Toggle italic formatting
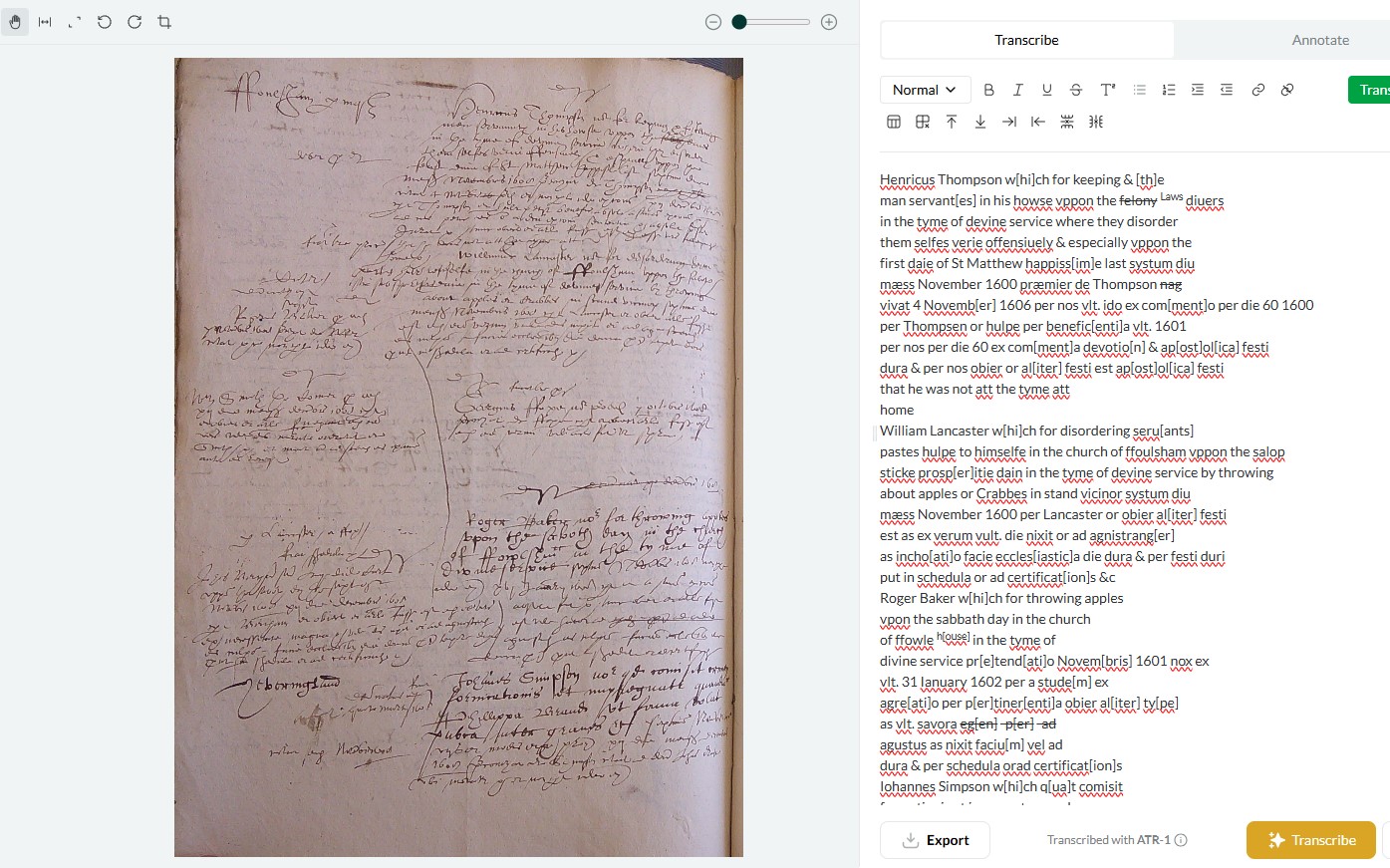This screenshot has height=868, width=1390. point(1017,90)
